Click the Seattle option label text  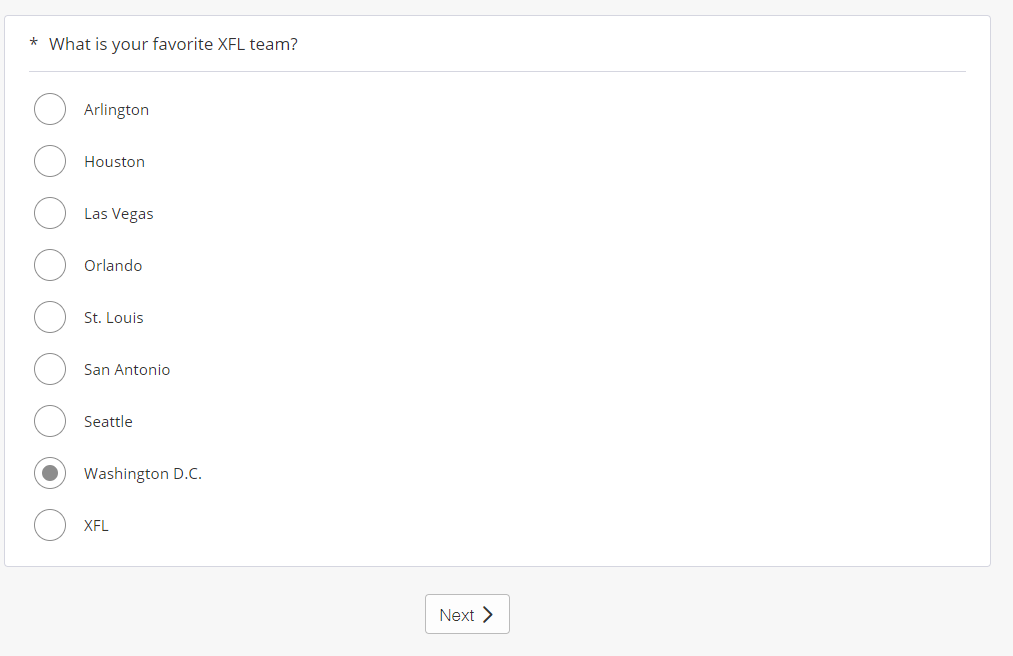[108, 422]
